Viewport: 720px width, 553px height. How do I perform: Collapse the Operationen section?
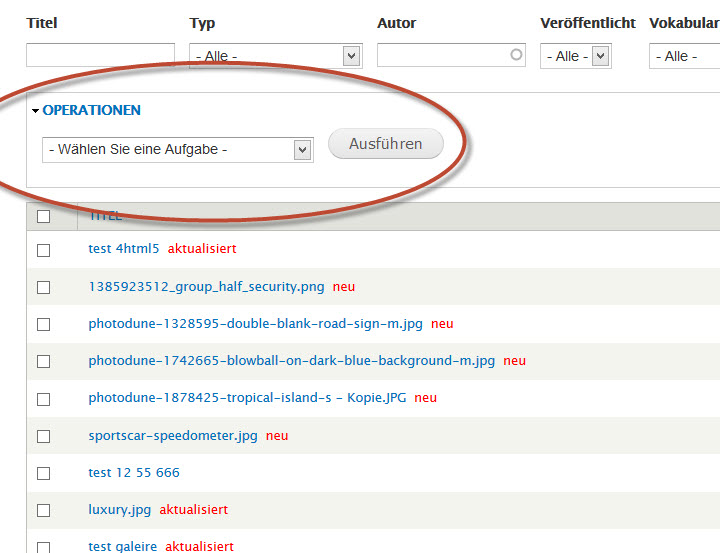[91, 110]
